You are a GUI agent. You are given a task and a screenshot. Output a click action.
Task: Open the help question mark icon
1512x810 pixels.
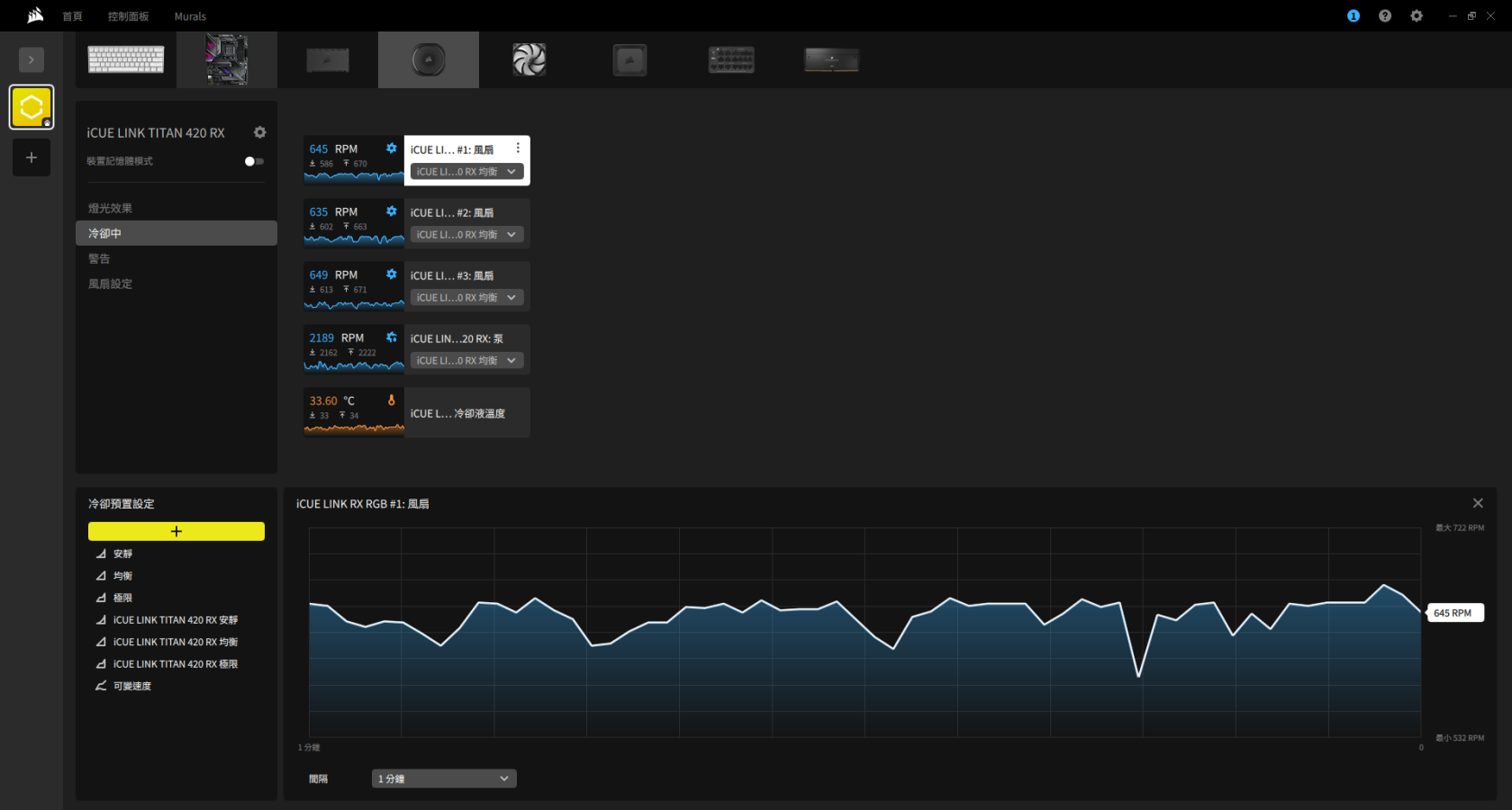pyautogui.click(x=1384, y=16)
